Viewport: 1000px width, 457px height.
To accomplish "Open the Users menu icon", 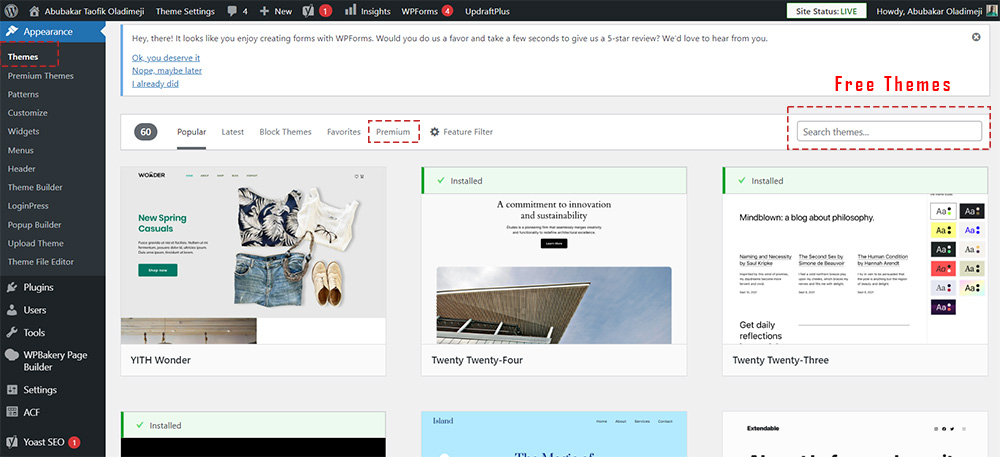I will (x=12, y=310).
